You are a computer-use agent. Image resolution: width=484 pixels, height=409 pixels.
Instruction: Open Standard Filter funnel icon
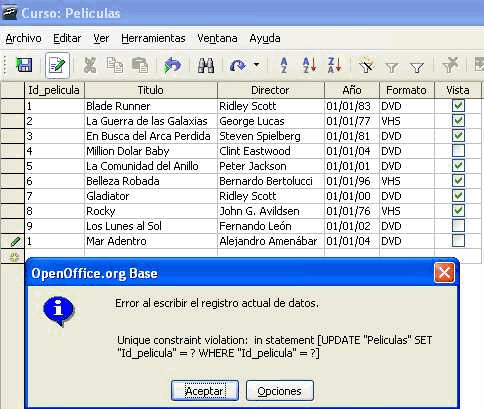417,68
